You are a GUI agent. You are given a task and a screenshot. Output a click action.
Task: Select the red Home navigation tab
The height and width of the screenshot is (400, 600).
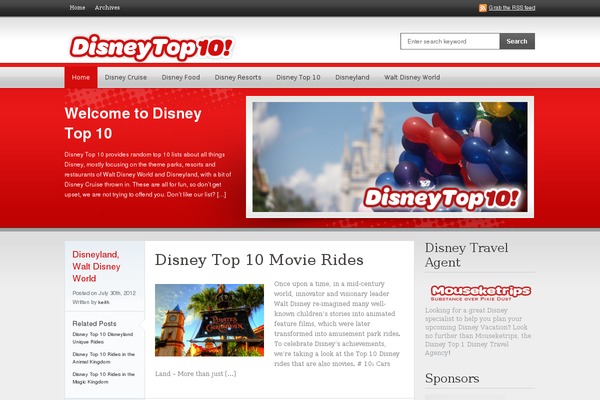click(81, 77)
